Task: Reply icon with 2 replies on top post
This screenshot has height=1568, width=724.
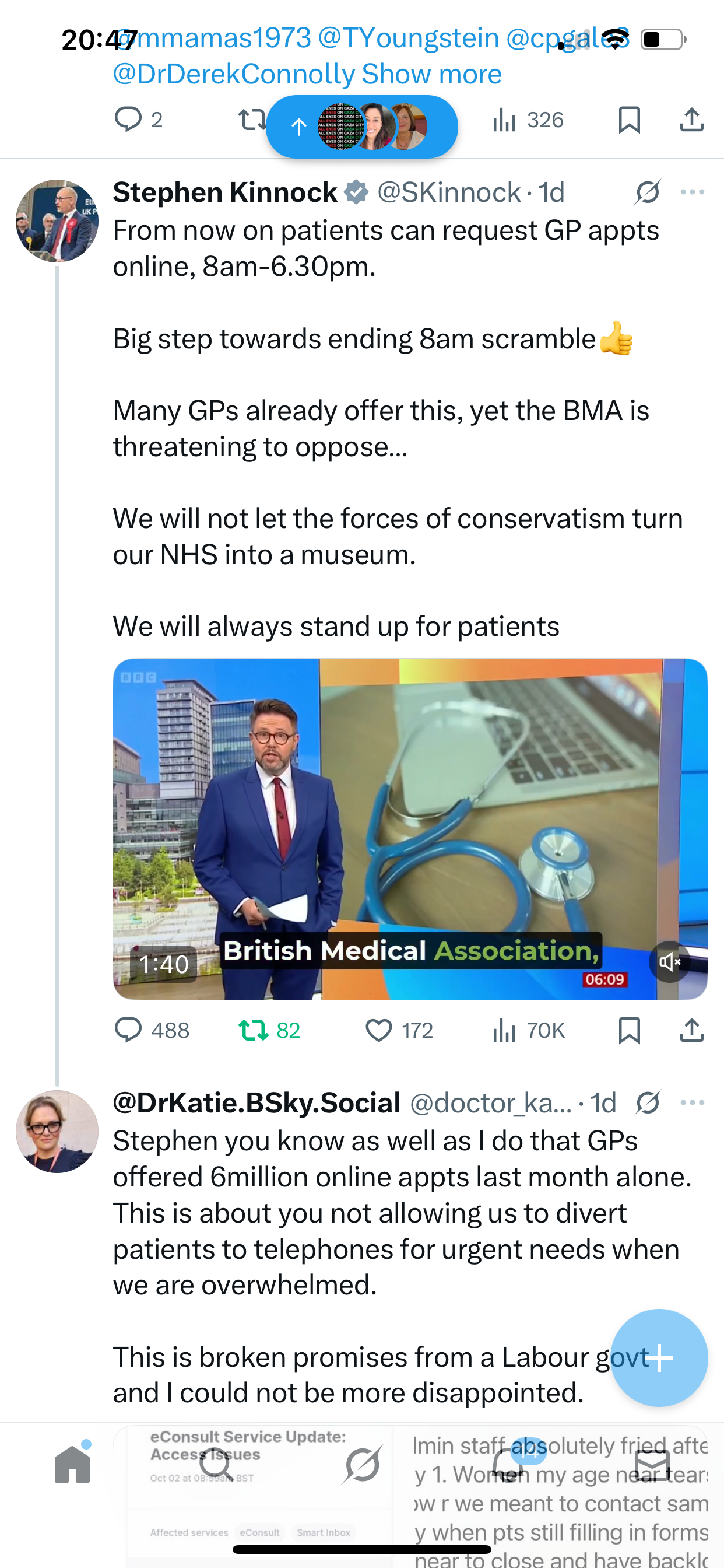Action: click(128, 120)
